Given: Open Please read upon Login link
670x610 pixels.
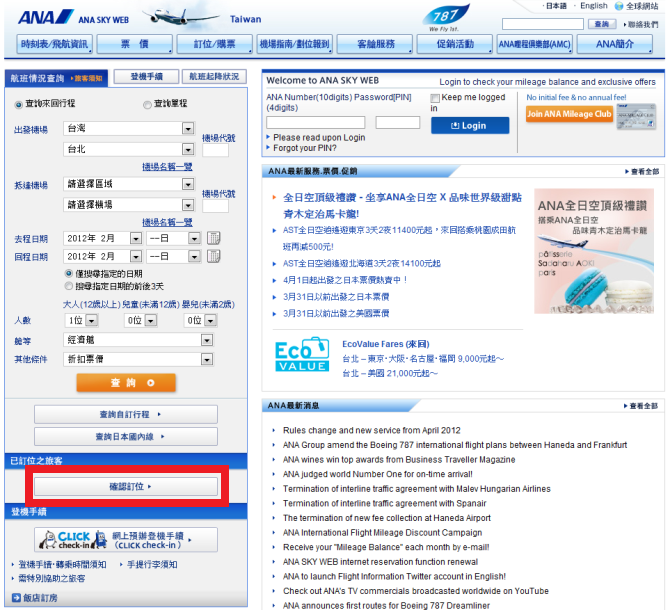Looking at the screenshot, I should coord(319,138).
